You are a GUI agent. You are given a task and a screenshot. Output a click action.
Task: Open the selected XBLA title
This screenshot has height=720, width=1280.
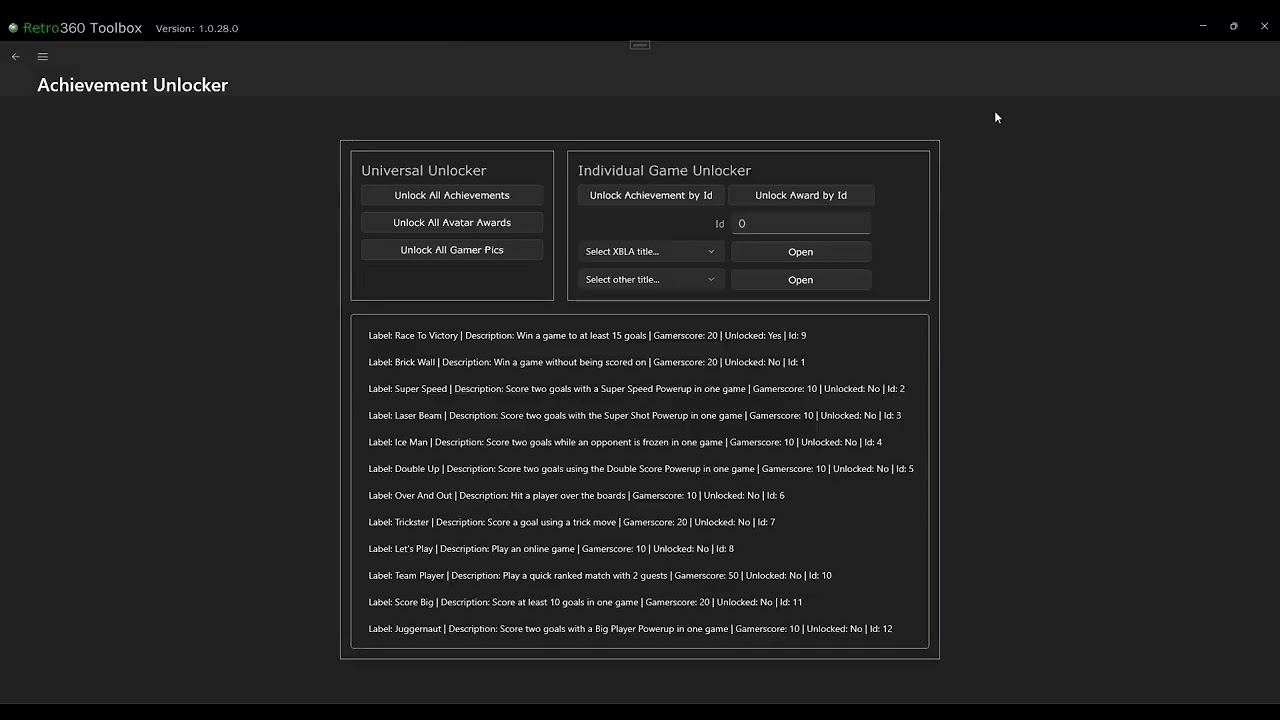point(801,252)
